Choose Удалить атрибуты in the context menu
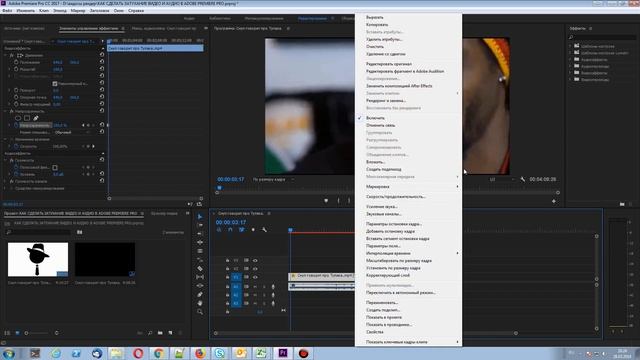This screenshot has width=640, height=360. 408,39
